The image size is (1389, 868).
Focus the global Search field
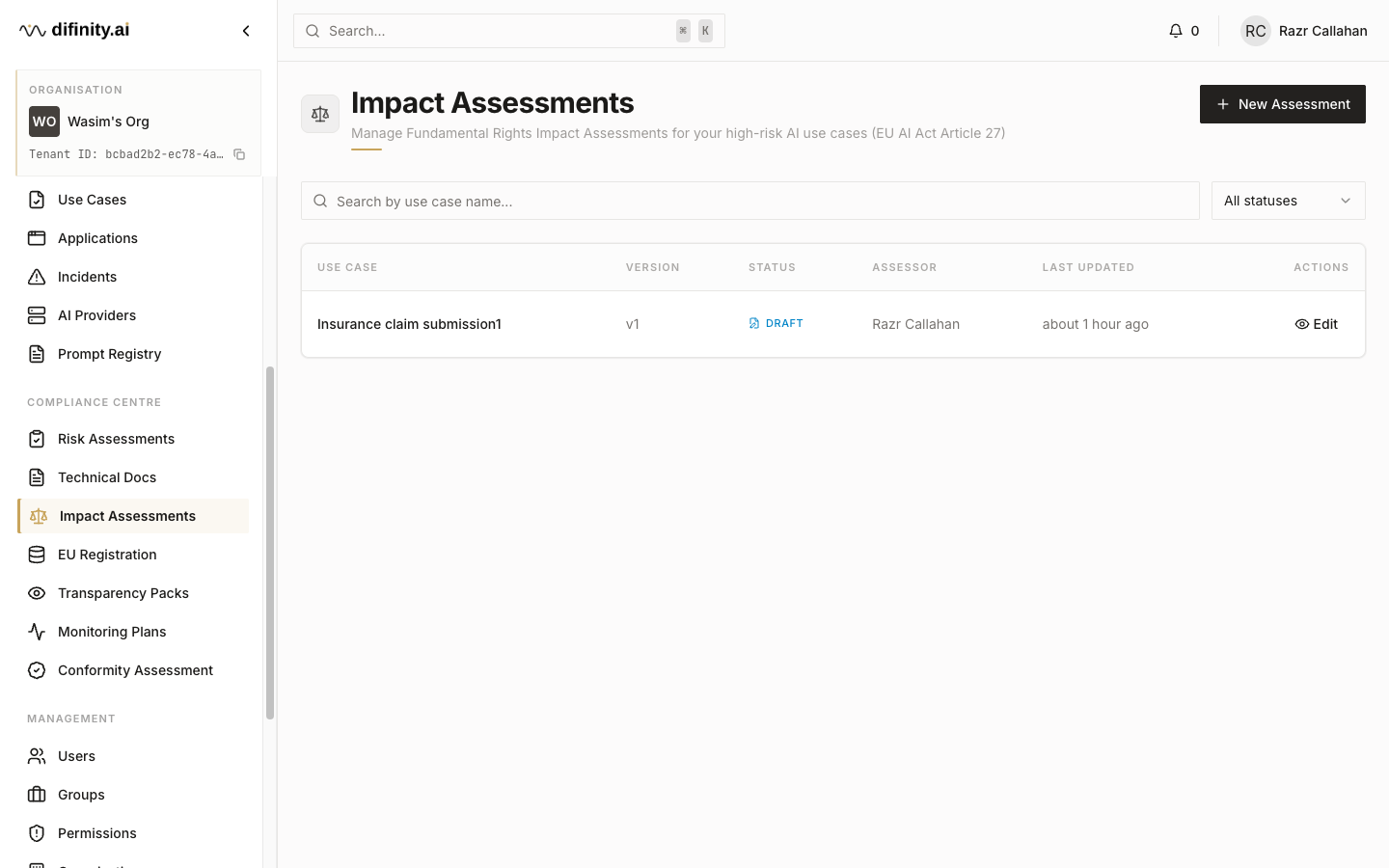pos(508,31)
